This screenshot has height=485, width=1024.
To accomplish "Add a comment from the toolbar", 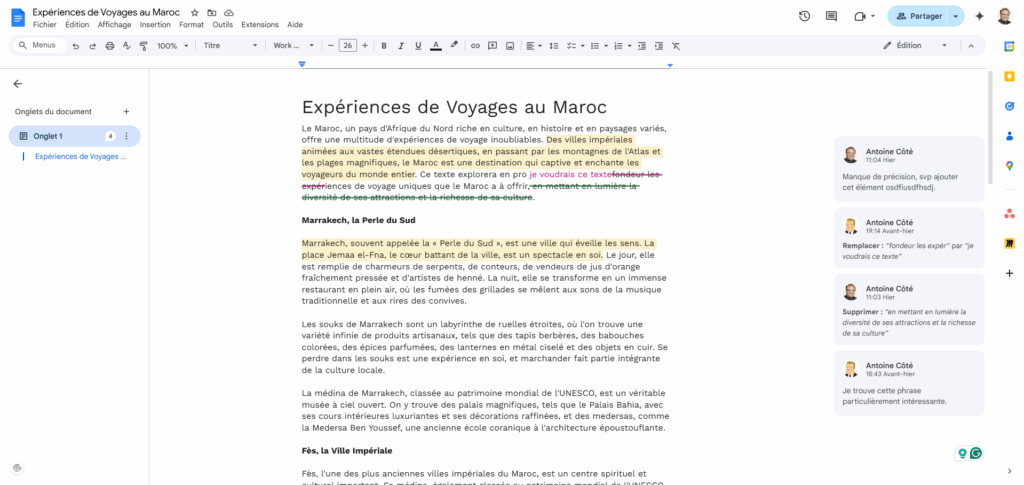I will point(492,46).
